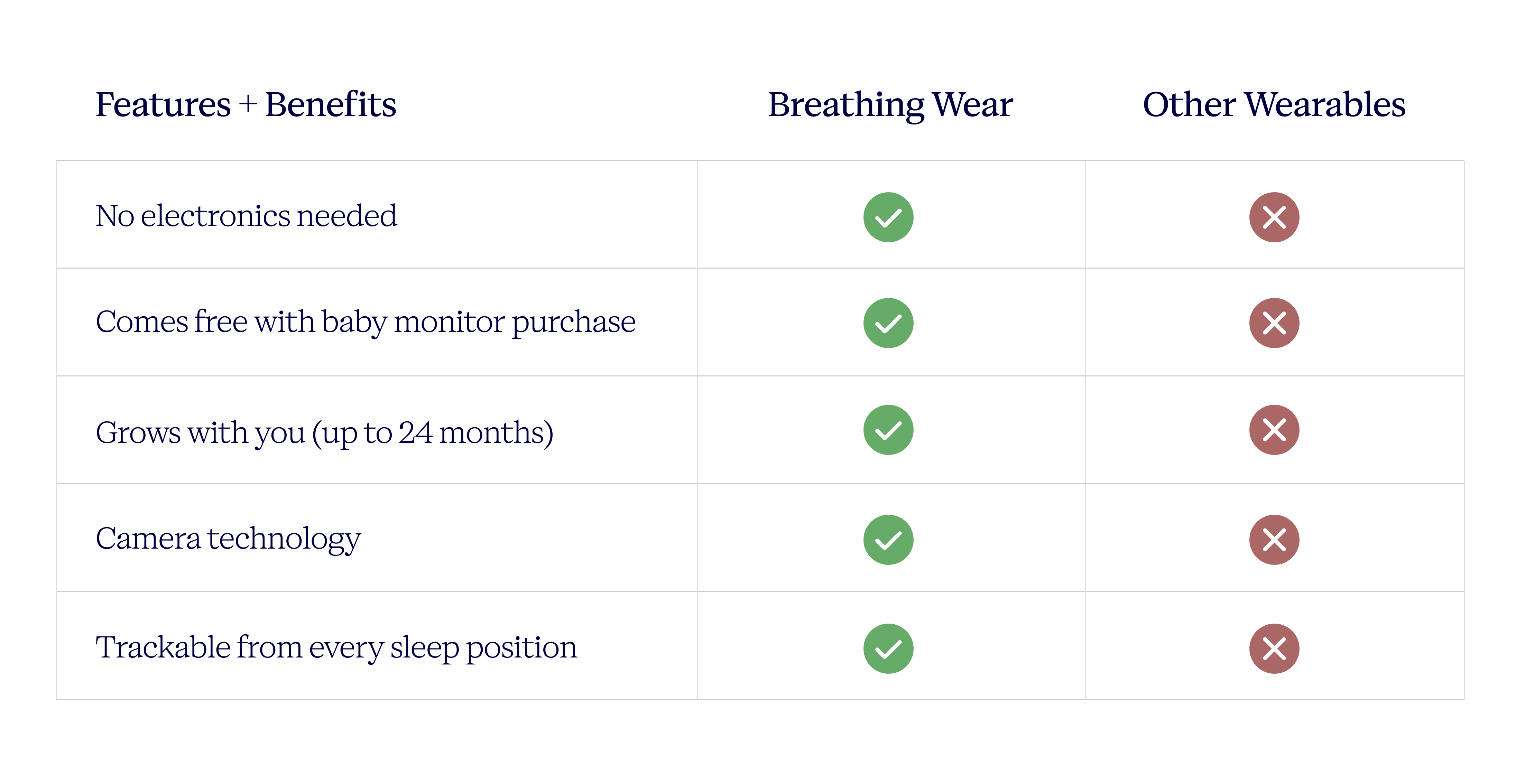Click Comes free with baby monitor purchase

365,323
